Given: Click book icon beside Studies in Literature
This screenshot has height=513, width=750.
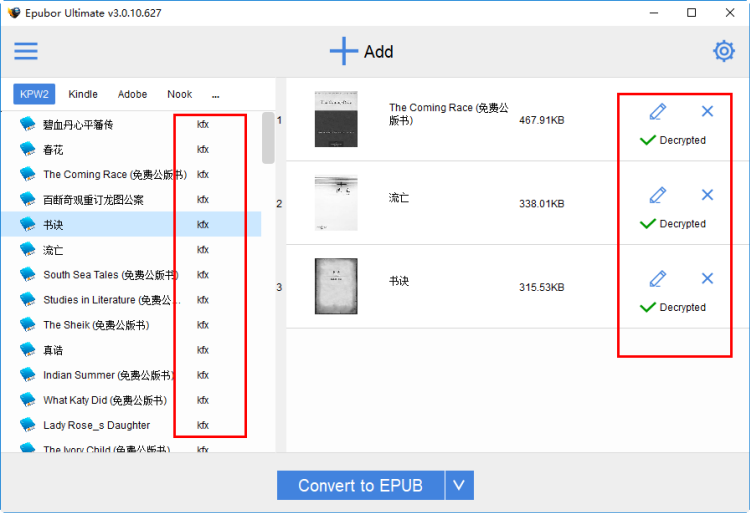Looking at the screenshot, I should 27,300.
